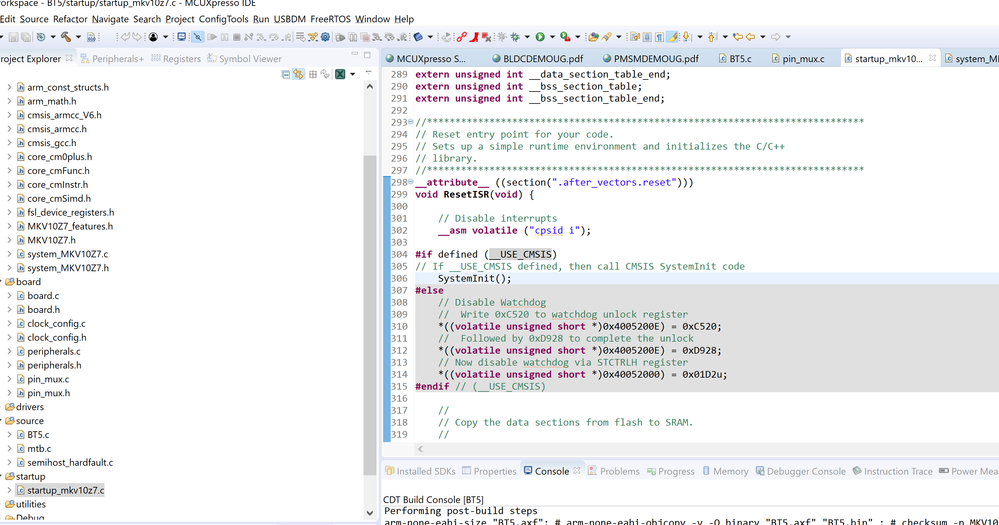Switch to BT5.c editor tab
The image size is (999, 525).
click(735, 59)
